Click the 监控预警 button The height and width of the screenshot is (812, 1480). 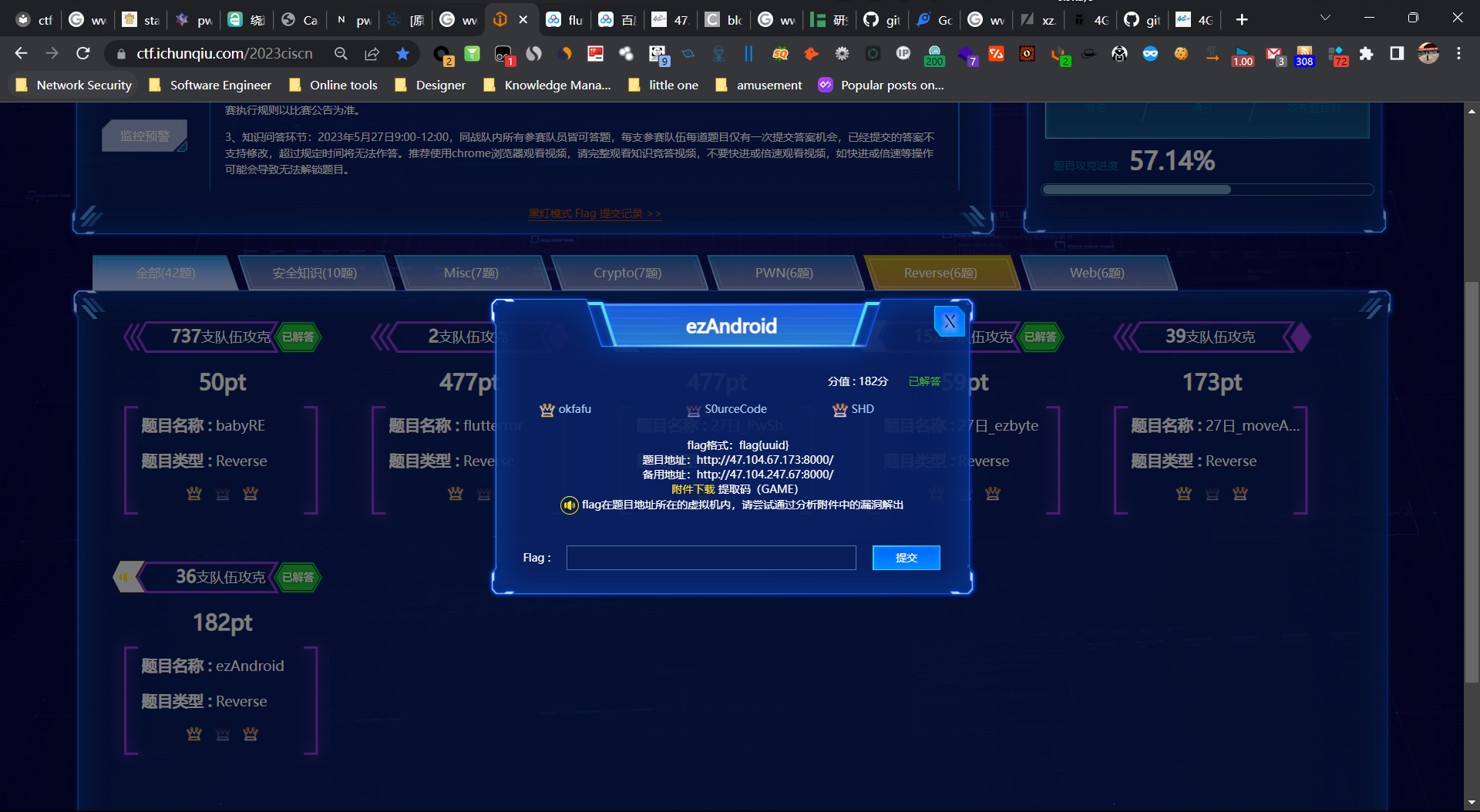[145, 136]
